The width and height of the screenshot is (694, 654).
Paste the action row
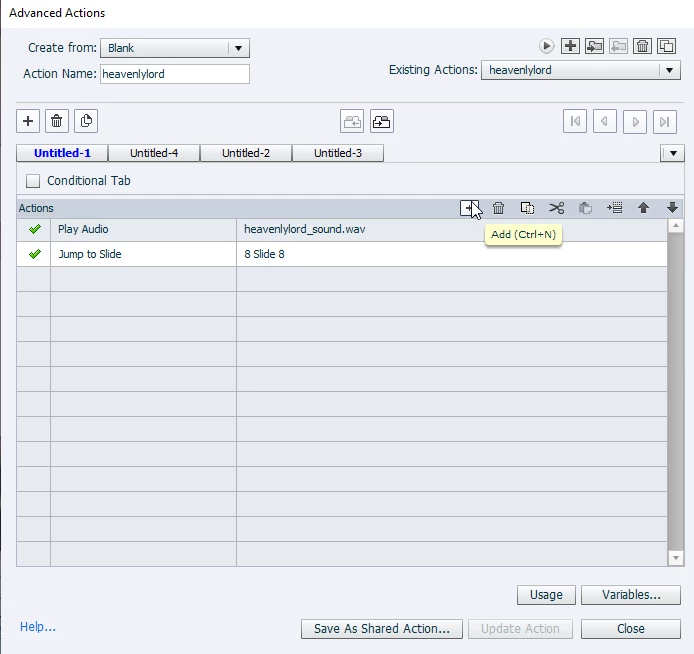[x=585, y=208]
